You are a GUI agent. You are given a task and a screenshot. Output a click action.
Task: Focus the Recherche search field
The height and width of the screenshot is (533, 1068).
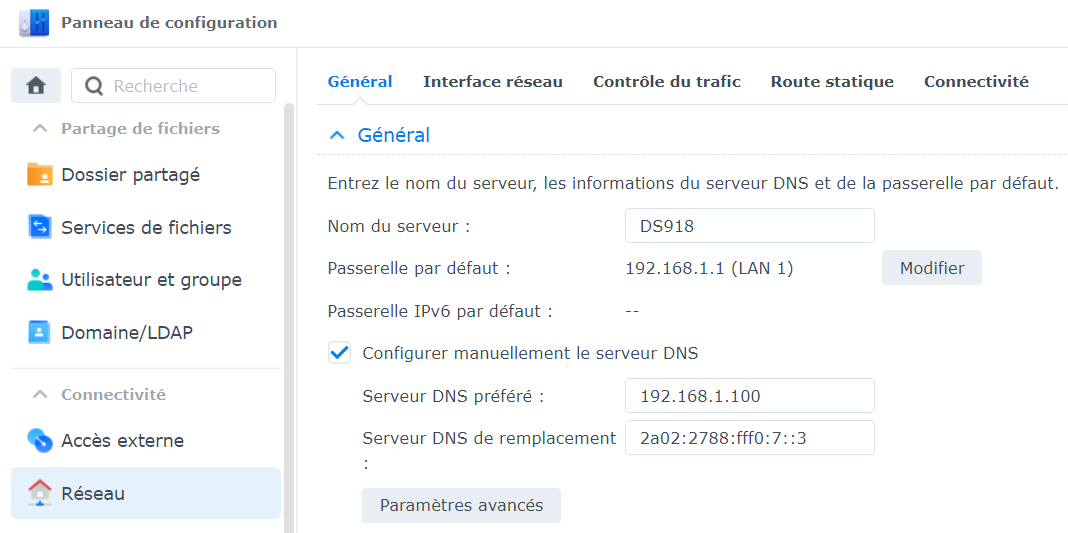[174, 86]
